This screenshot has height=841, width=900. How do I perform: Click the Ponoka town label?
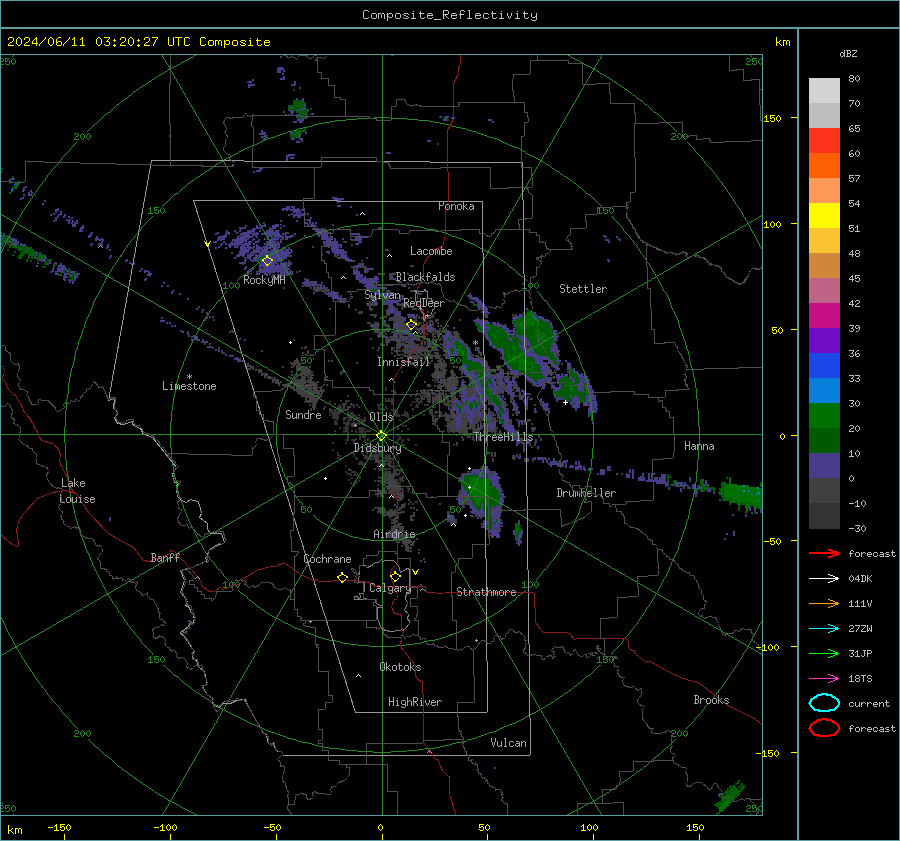click(456, 207)
